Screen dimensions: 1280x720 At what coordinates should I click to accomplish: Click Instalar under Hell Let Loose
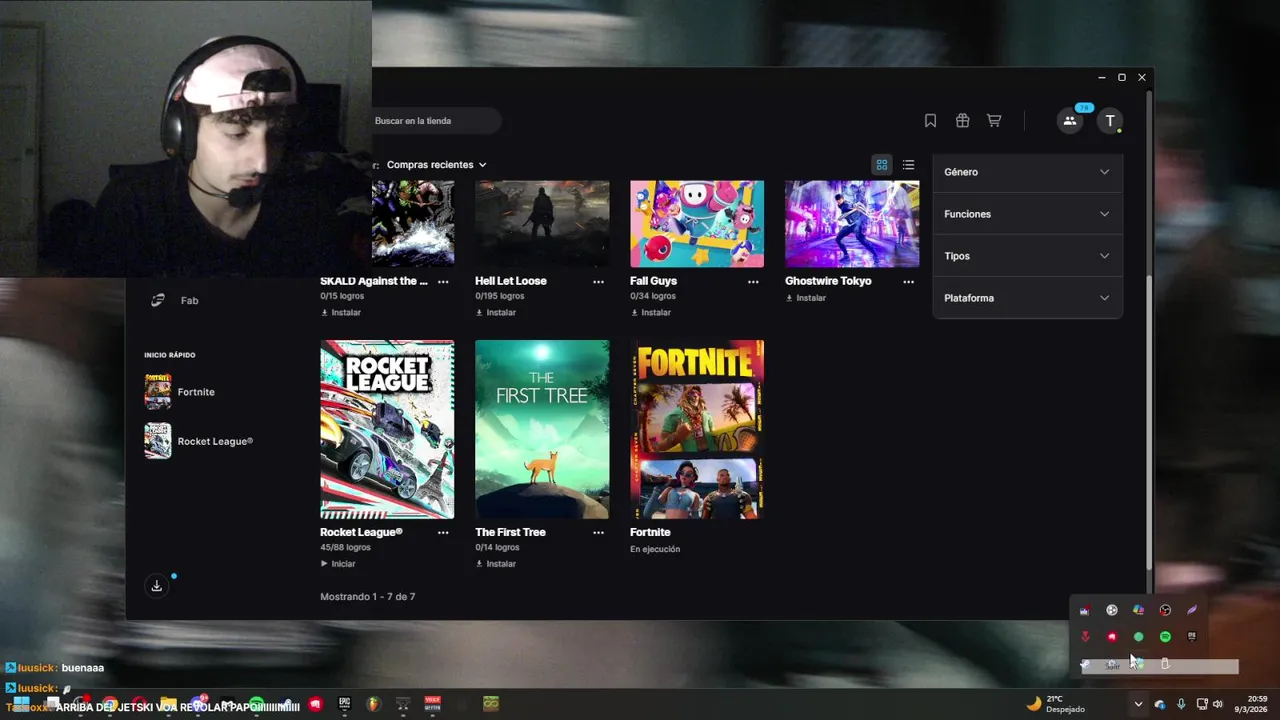tap(496, 313)
